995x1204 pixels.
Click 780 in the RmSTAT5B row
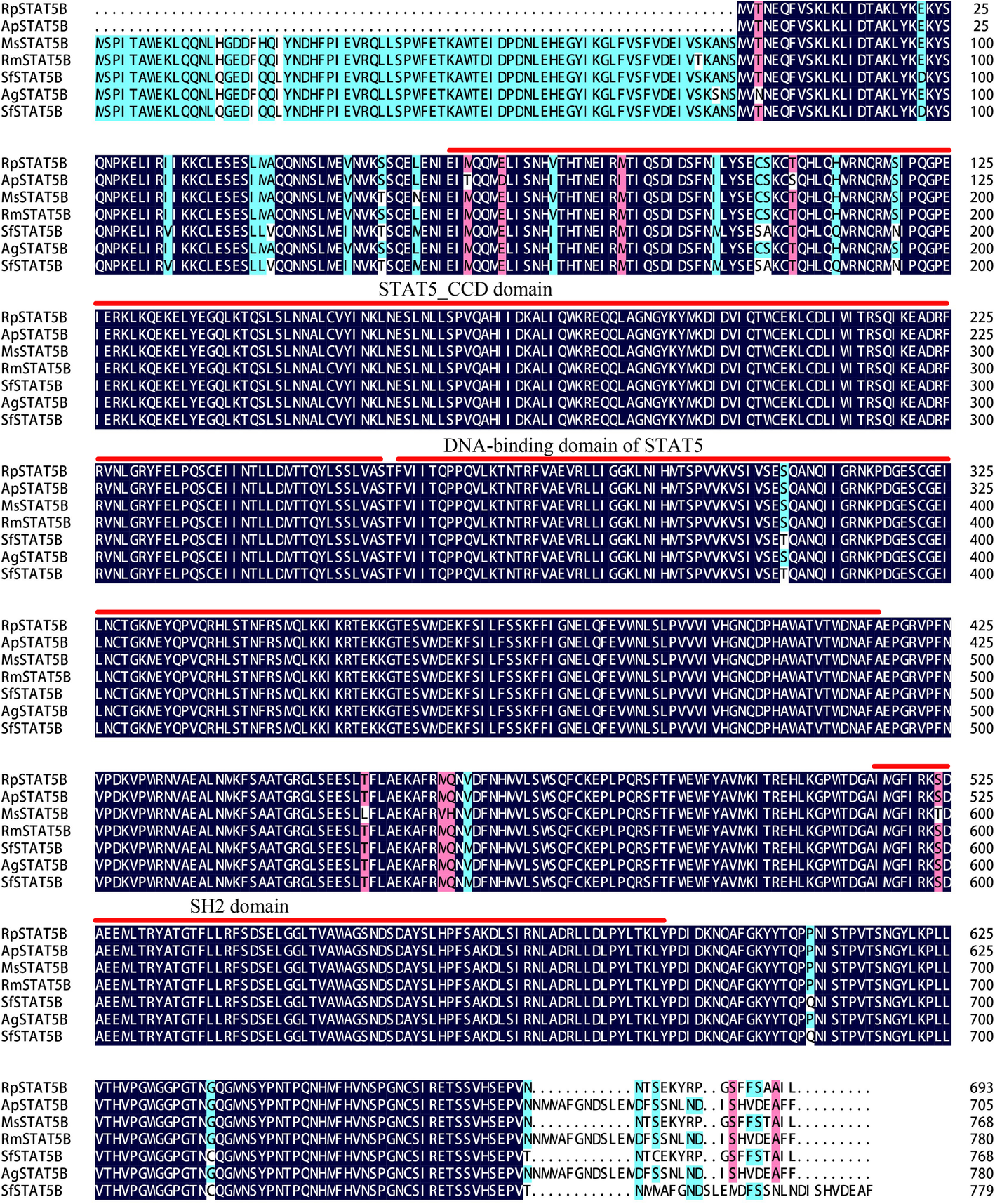982,1139
